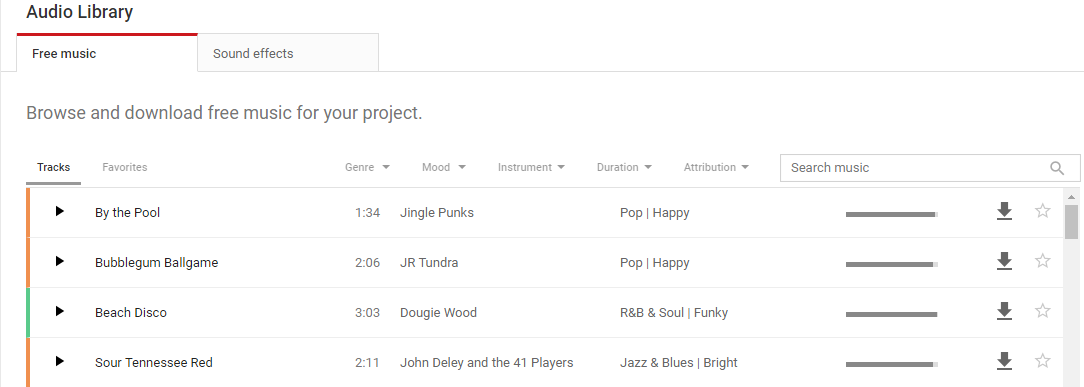Viewport: 1084px width, 387px height.
Task: Click the Beach Disco title
Action: tap(131, 312)
